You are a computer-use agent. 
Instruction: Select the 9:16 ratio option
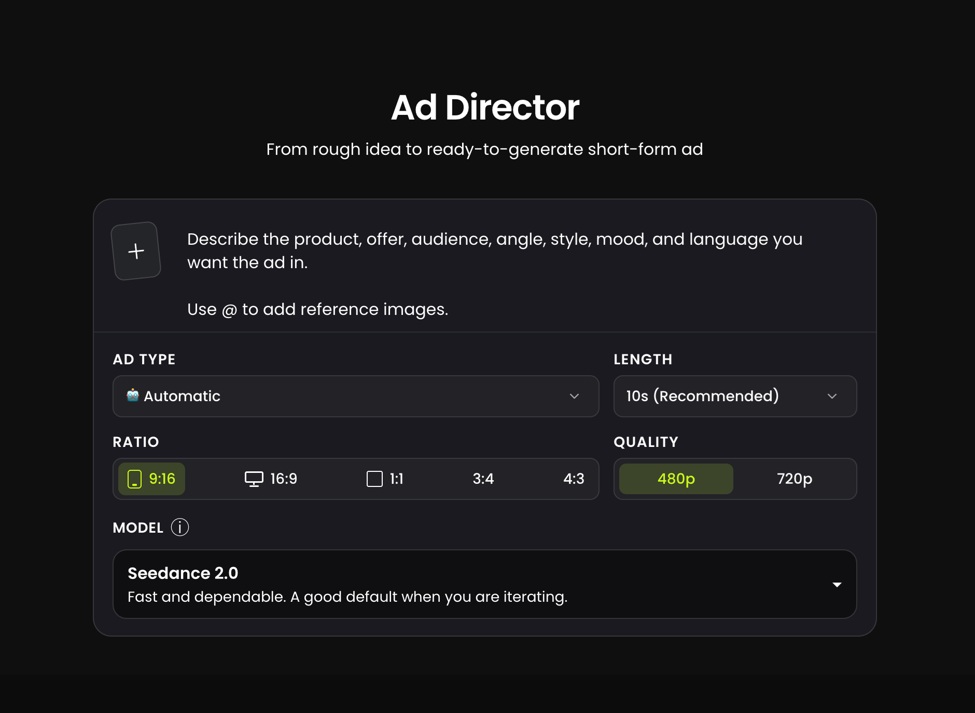152,479
